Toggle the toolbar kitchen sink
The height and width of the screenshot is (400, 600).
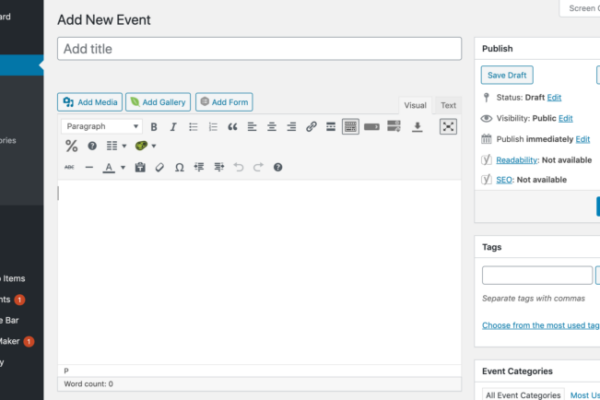pos(351,127)
